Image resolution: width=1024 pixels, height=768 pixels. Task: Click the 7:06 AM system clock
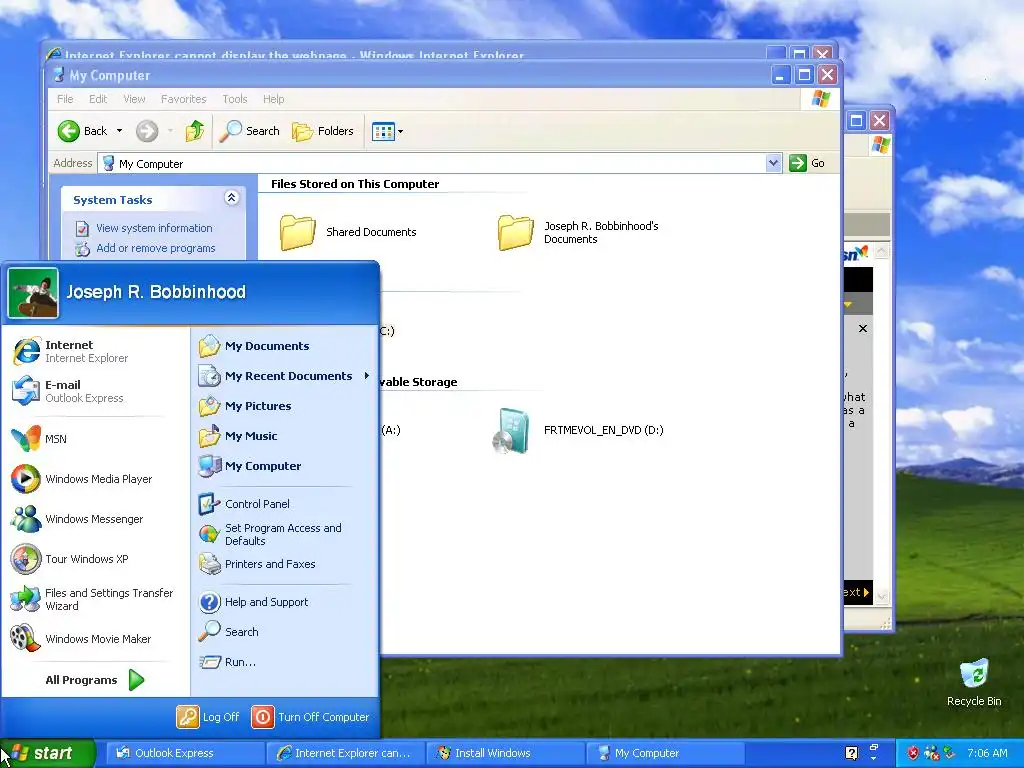987,753
